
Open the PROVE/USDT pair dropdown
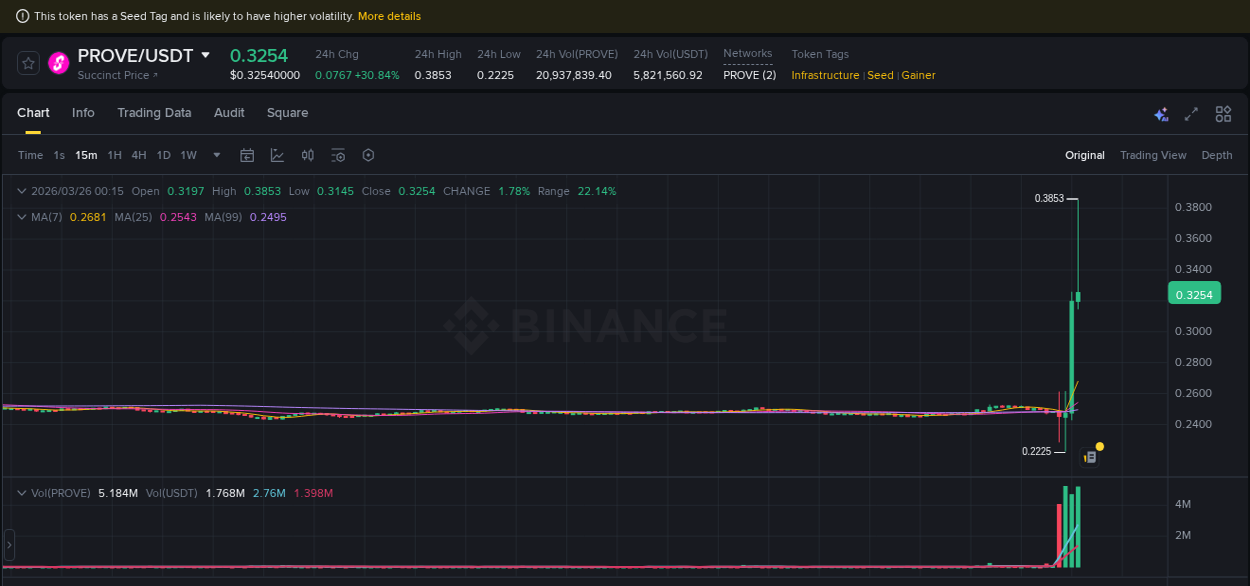(205, 56)
